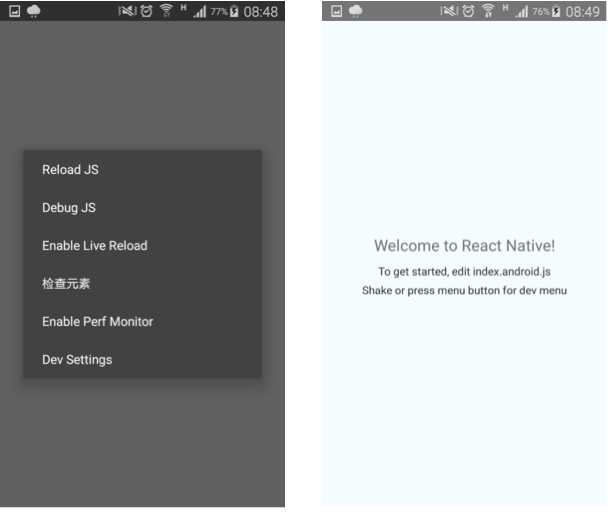608x513 pixels.
Task: Choose Debug JS menu entry
Action: tap(143, 207)
